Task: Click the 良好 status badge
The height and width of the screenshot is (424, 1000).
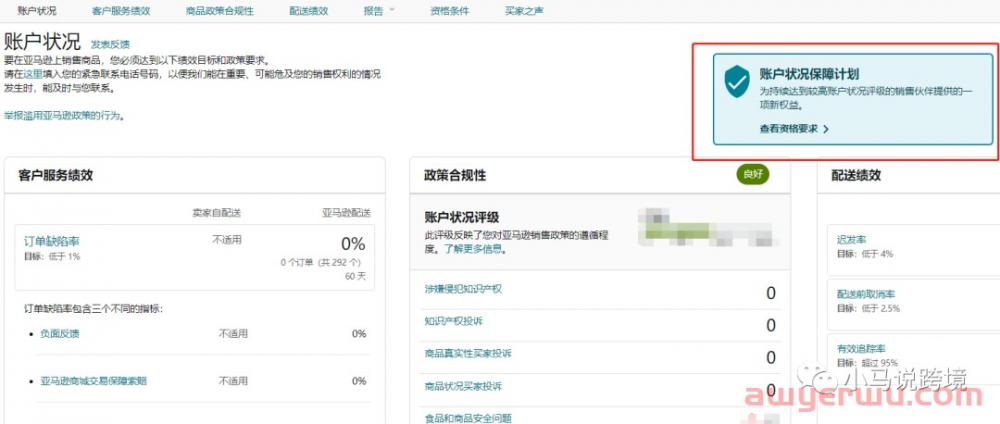Action: tap(753, 175)
